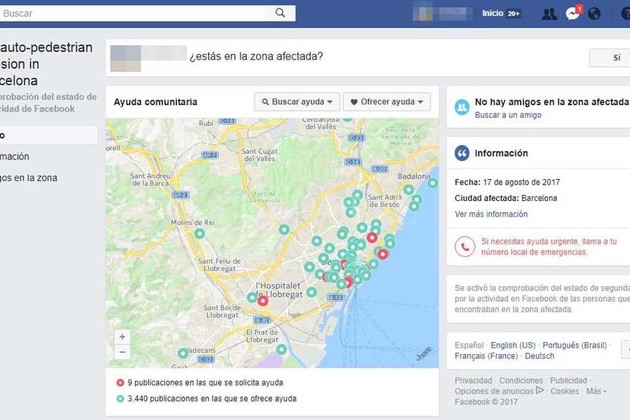
Task: Expand the Ofrecer ayuda dropdown
Action: coord(386,102)
